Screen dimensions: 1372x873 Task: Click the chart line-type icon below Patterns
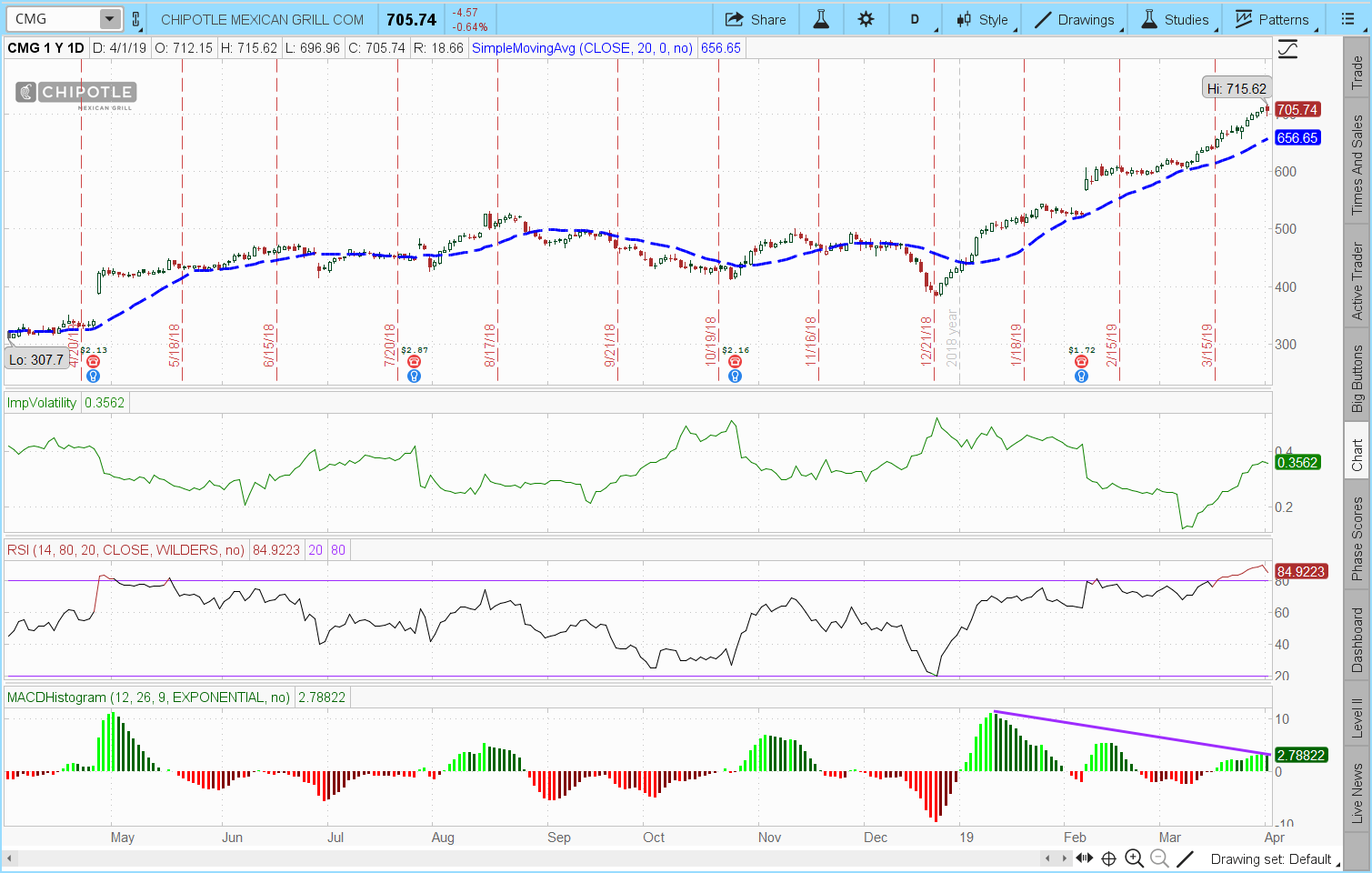click(x=1287, y=50)
